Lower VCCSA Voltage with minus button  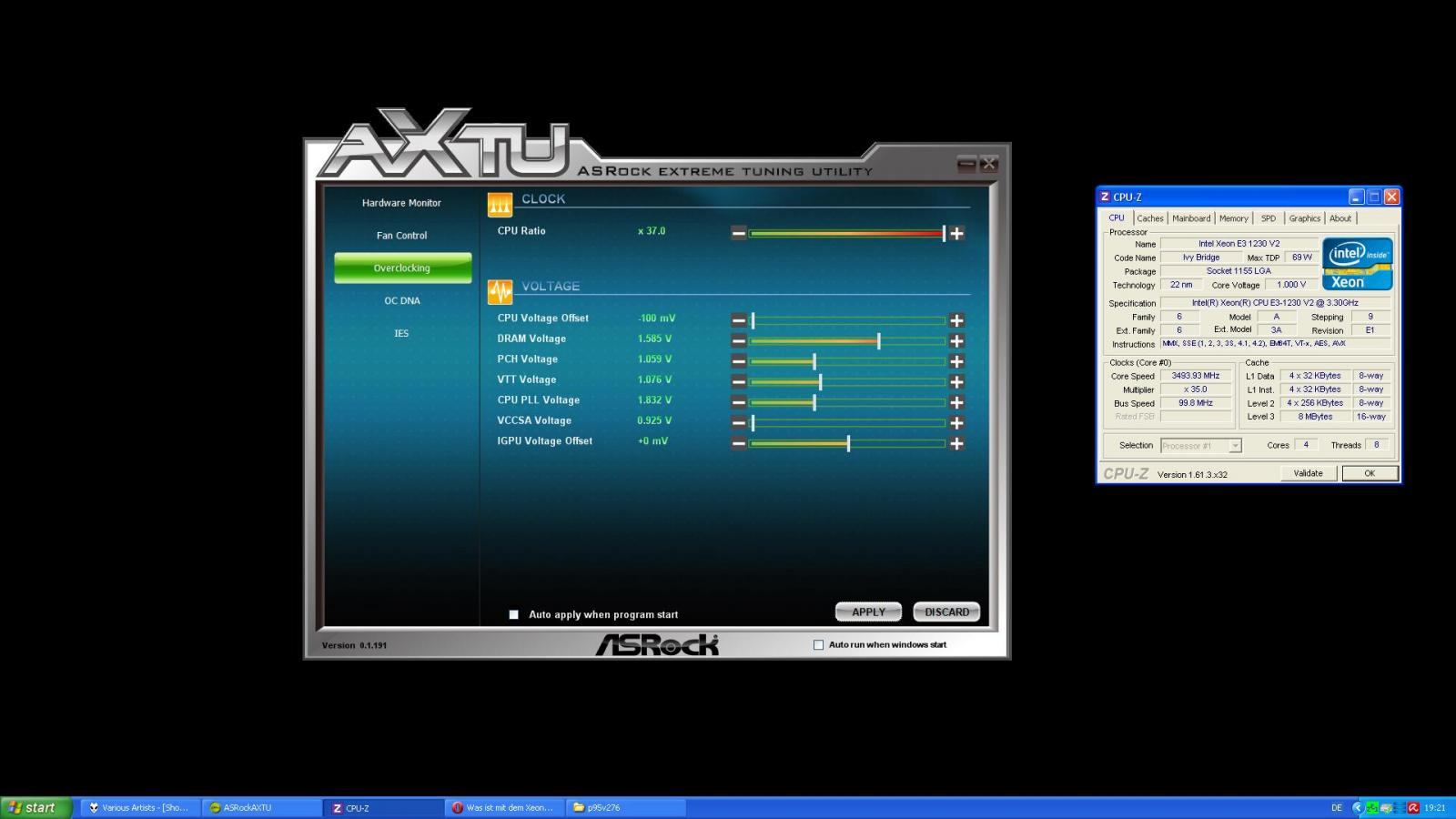click(739, 422)
